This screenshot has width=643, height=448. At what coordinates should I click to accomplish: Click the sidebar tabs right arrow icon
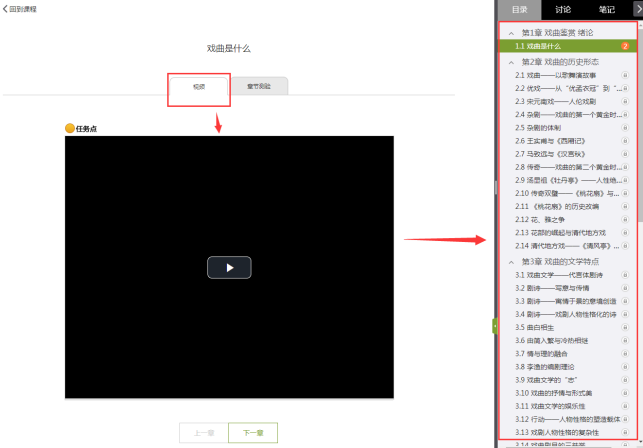pyautogui.click(x=637, y=9)
